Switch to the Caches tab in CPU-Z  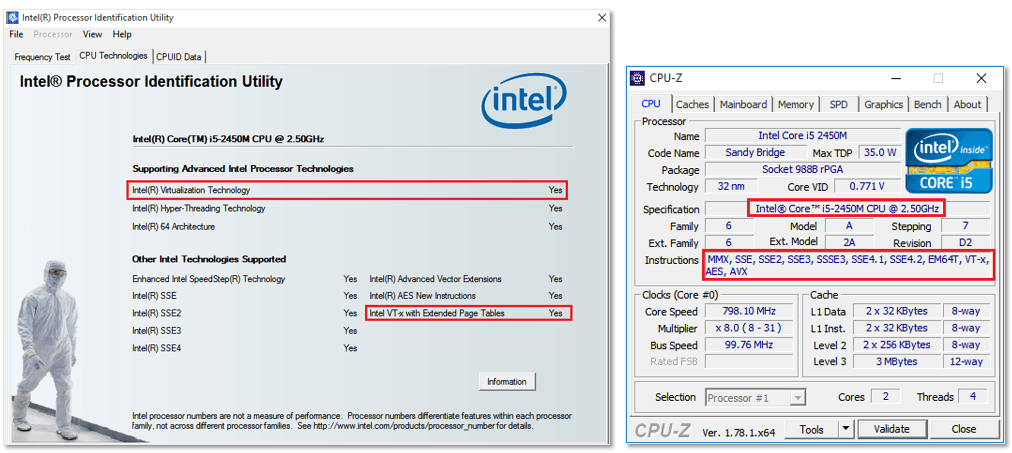(693, 104)
